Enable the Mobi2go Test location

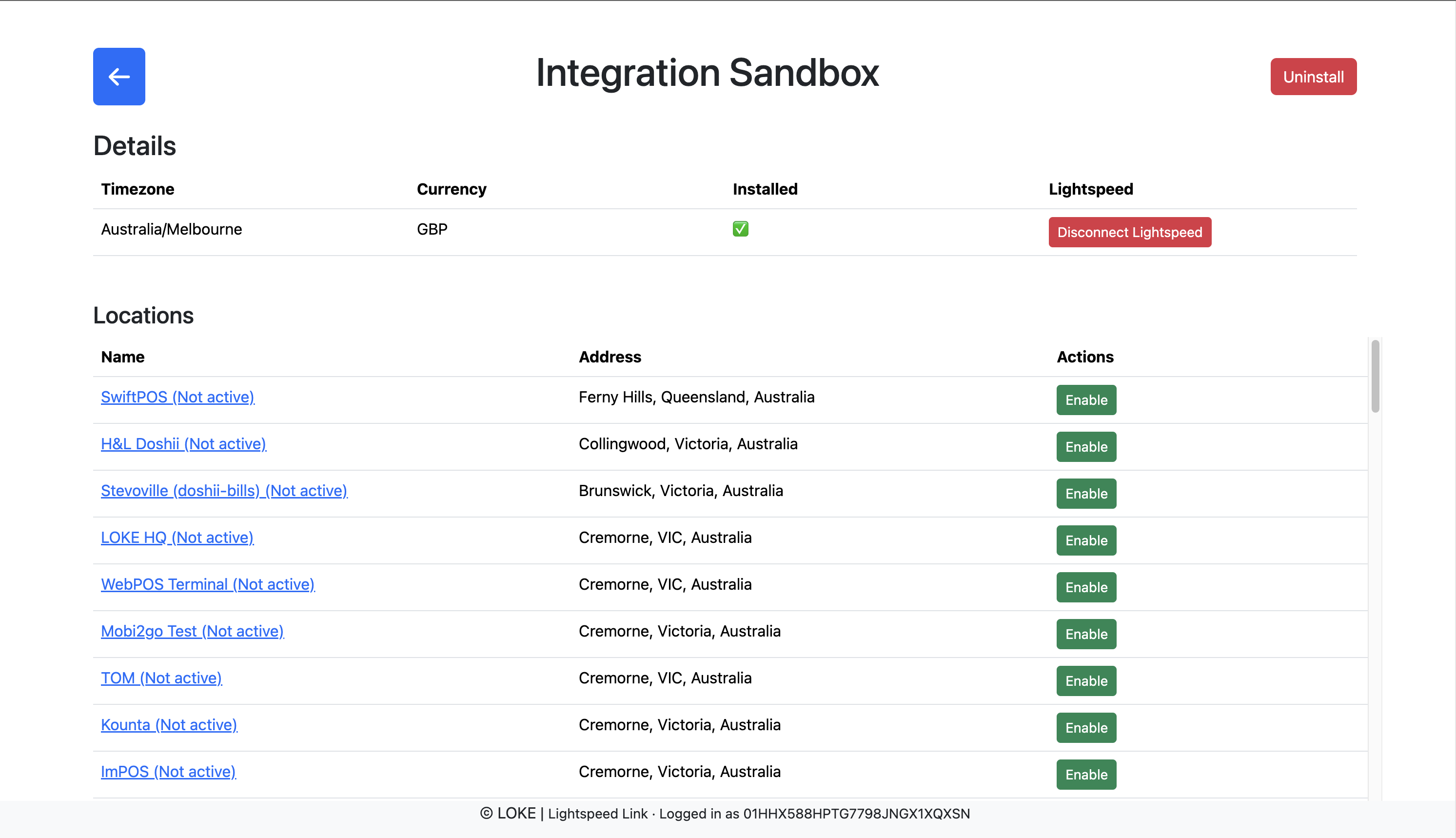(x=1086, y=634)
